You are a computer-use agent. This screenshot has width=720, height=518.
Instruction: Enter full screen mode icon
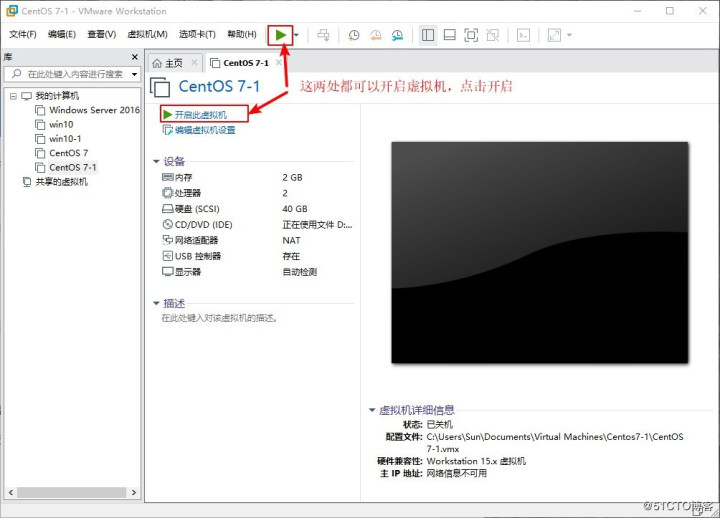coord(471,35)
